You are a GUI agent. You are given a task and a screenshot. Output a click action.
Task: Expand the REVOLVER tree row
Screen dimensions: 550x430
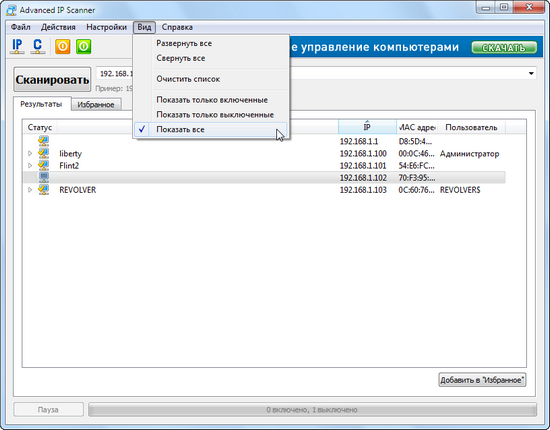(30, 190)
